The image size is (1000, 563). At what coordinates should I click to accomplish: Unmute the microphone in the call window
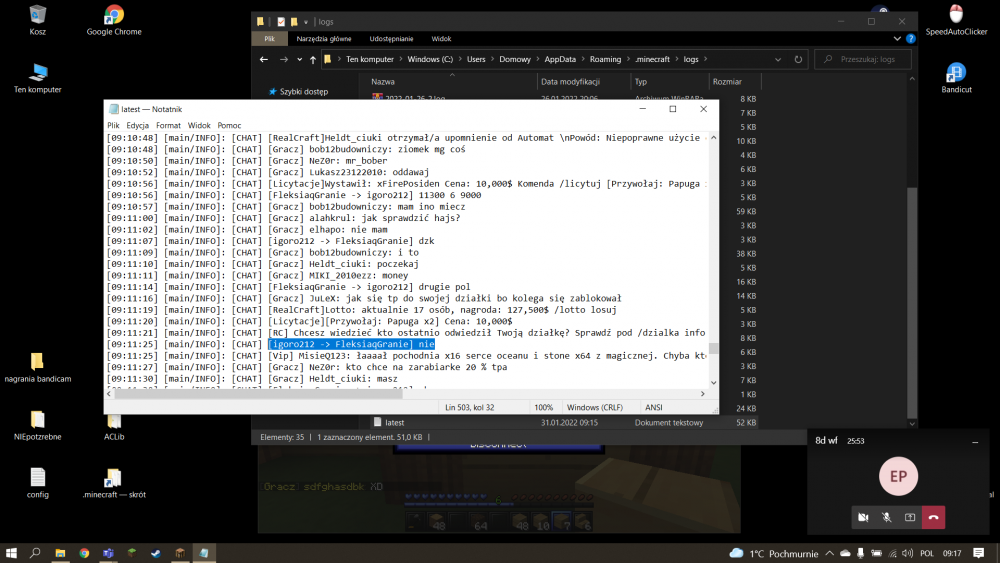point(886,517)
